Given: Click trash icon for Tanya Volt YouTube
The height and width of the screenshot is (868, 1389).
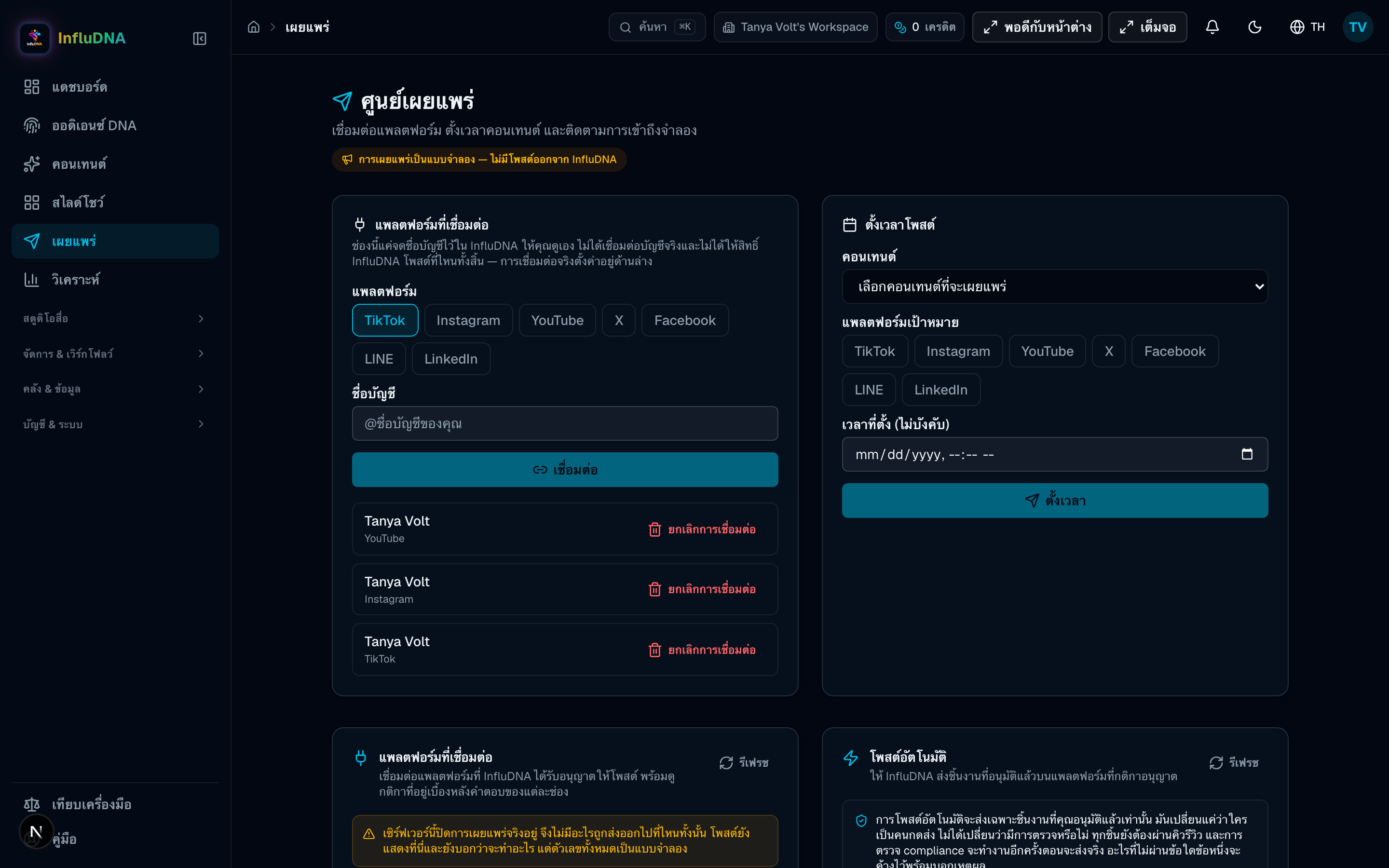Looking at the screenshot, I should coord(654,529).
